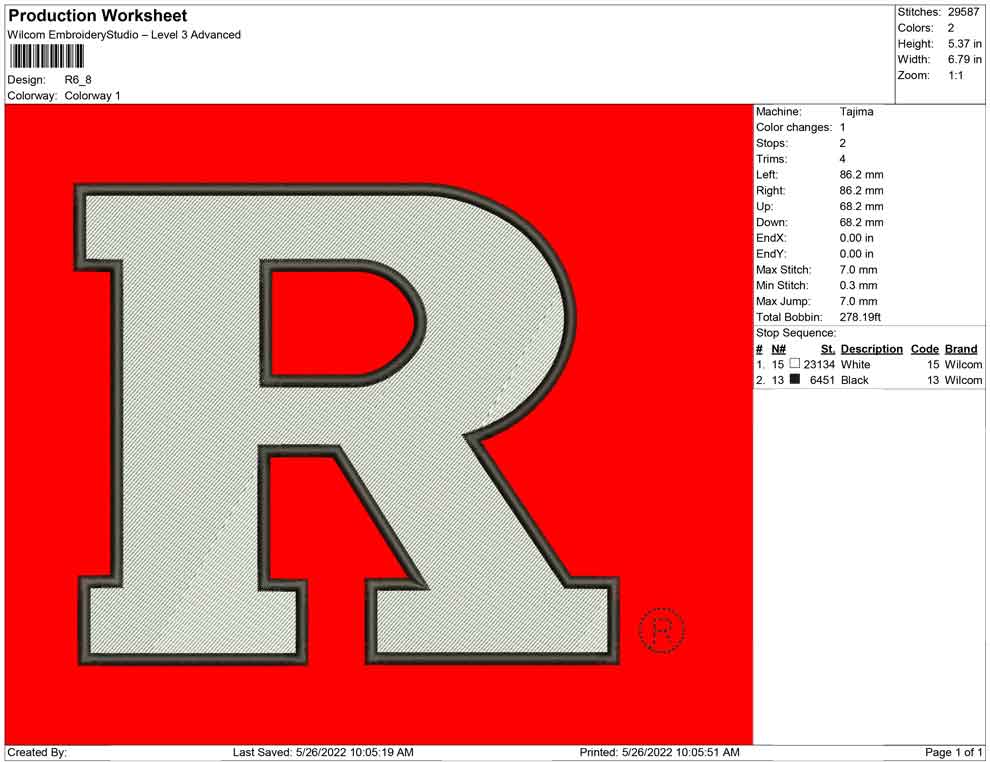Select the Stitches value 29587
This screenshot has width=990, height=762.
tap(965, 12)
